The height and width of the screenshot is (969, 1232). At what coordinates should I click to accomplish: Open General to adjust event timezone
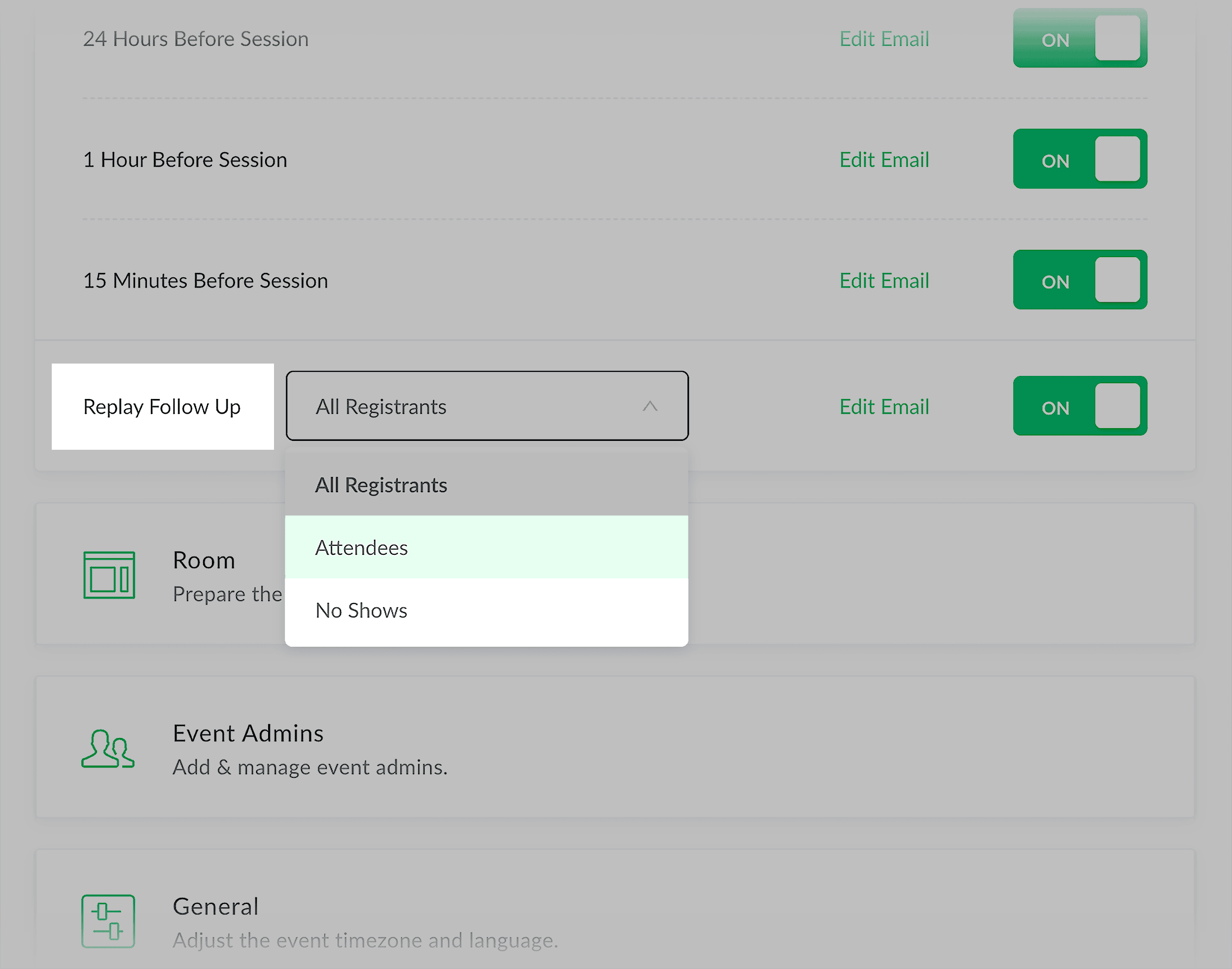point(216,906)
